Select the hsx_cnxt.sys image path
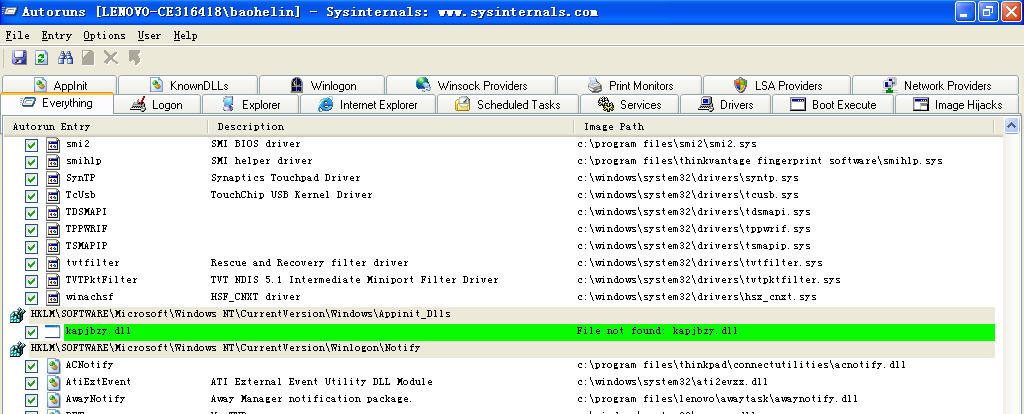This screenshot has height=414, width=1024. pyautogui.click(x=697, y=297)
